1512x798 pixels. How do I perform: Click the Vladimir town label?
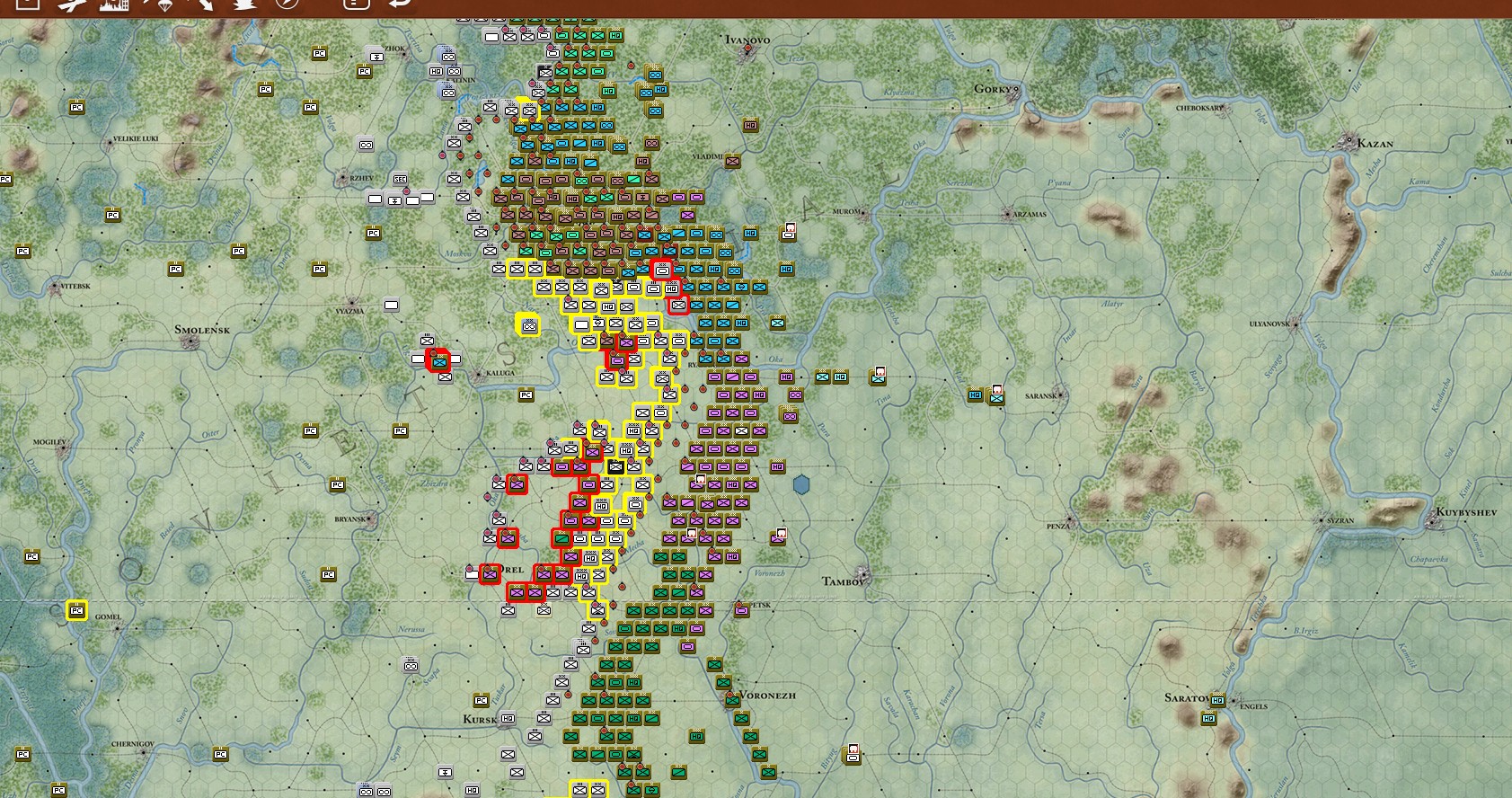(x=708, y=156)
